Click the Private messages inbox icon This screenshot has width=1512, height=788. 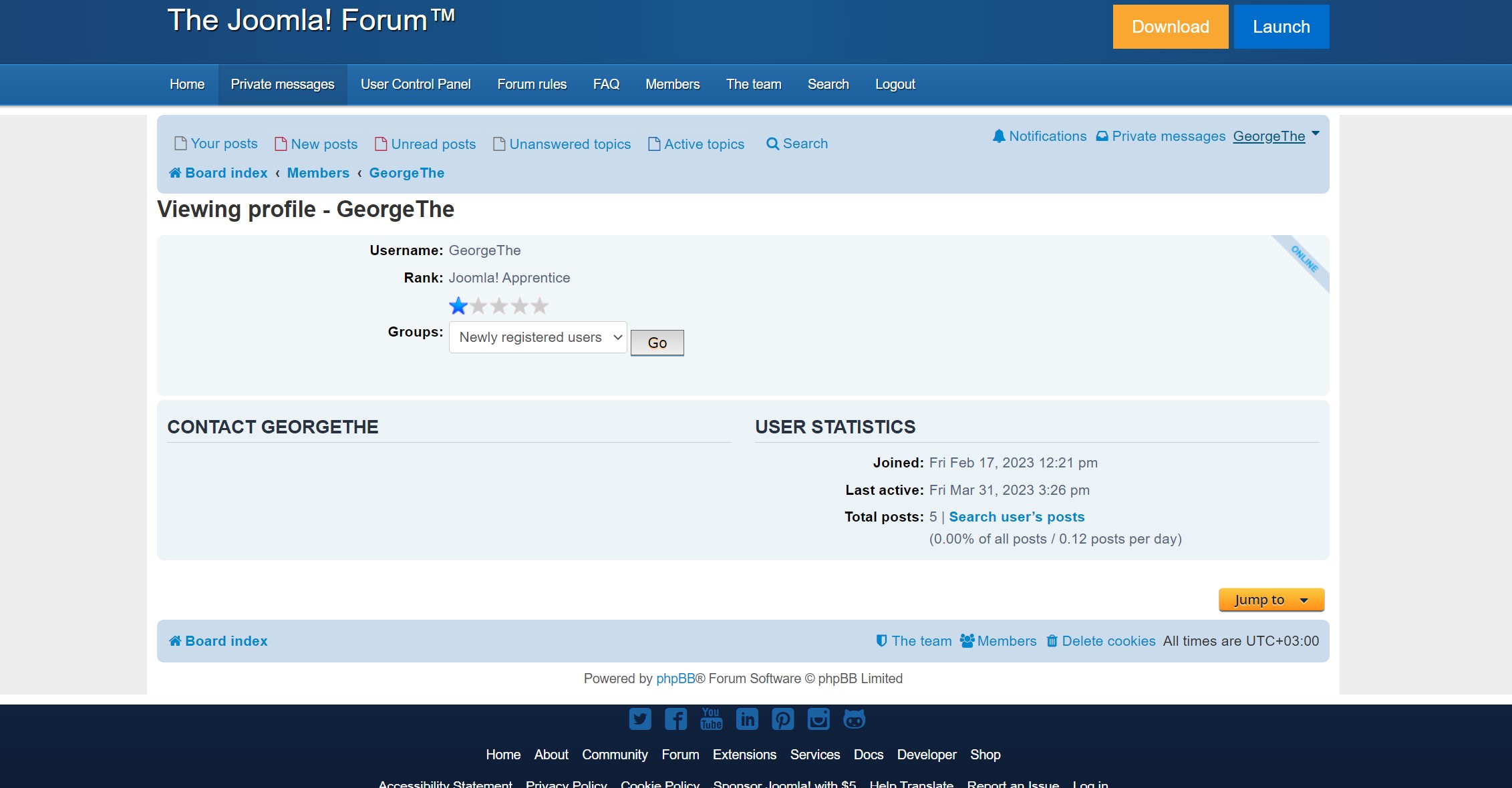[1102, 136]
